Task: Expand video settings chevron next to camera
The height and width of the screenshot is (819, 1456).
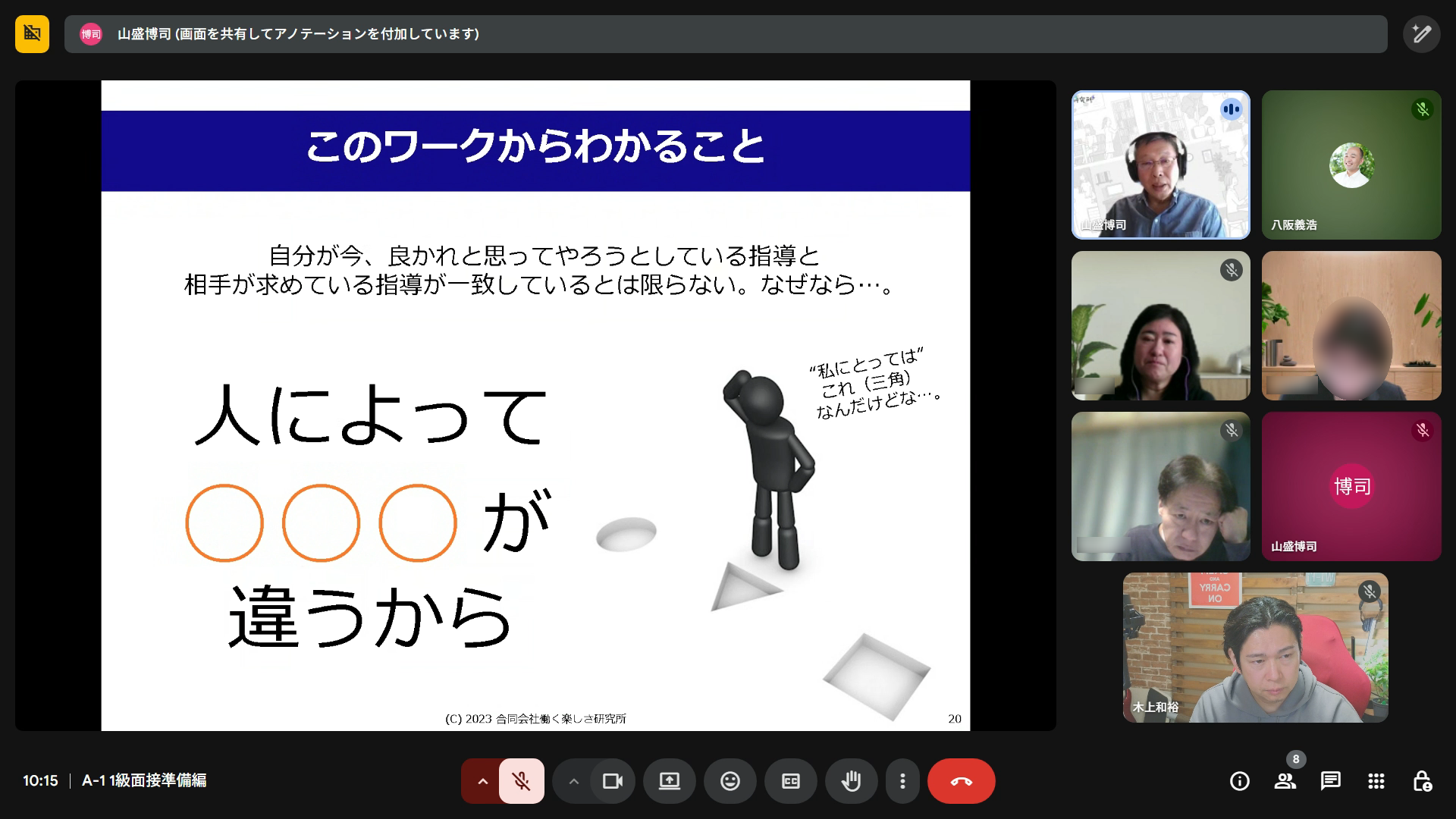Action: tap(574, 780)
